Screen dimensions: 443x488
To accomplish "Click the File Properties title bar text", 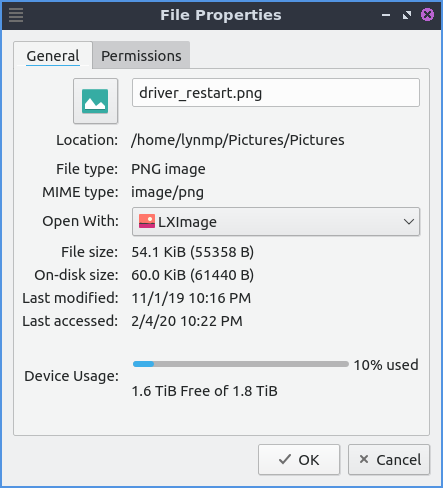I will 221,15.
